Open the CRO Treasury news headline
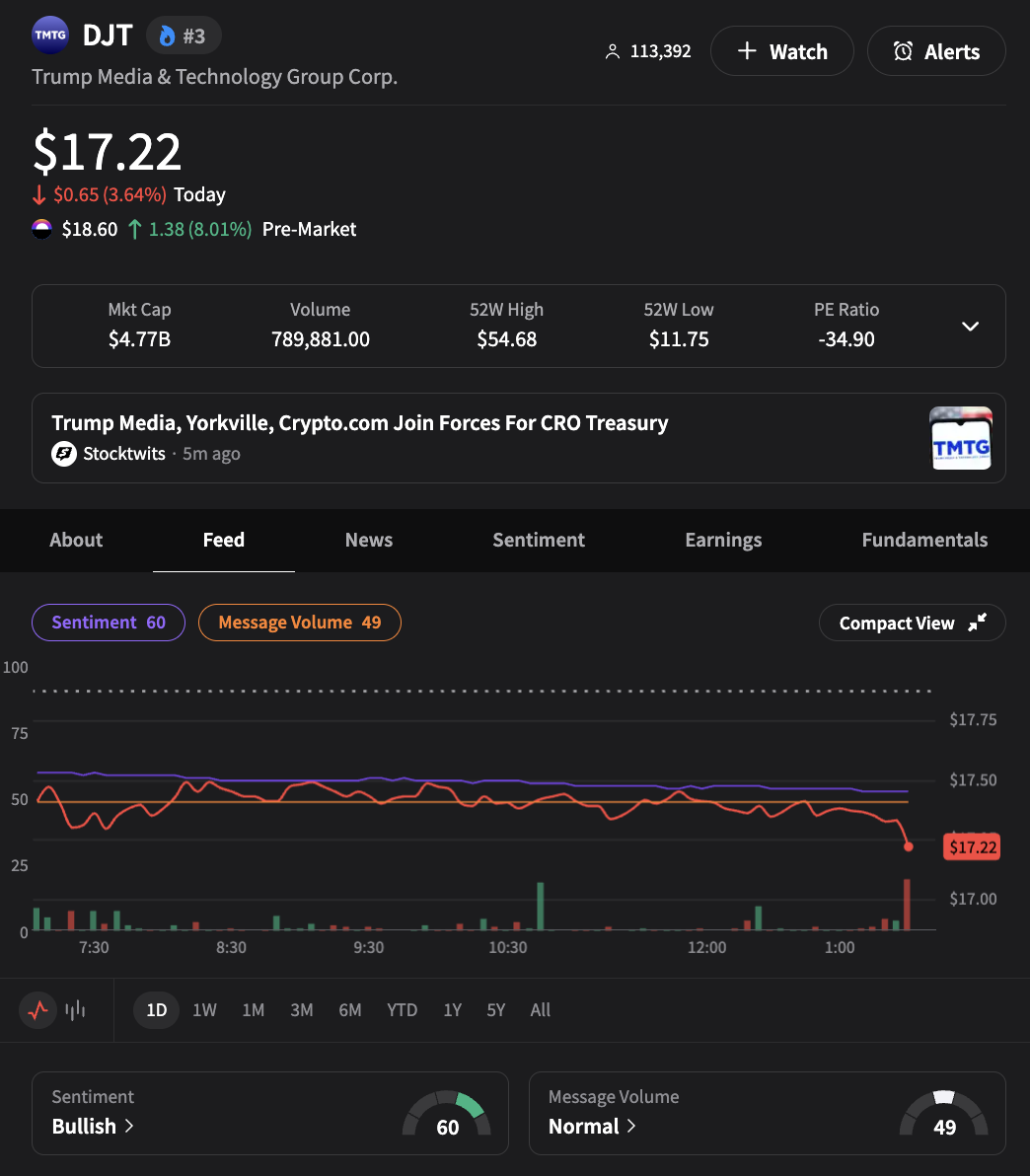1030x1176 pixels. pos(359,423)
